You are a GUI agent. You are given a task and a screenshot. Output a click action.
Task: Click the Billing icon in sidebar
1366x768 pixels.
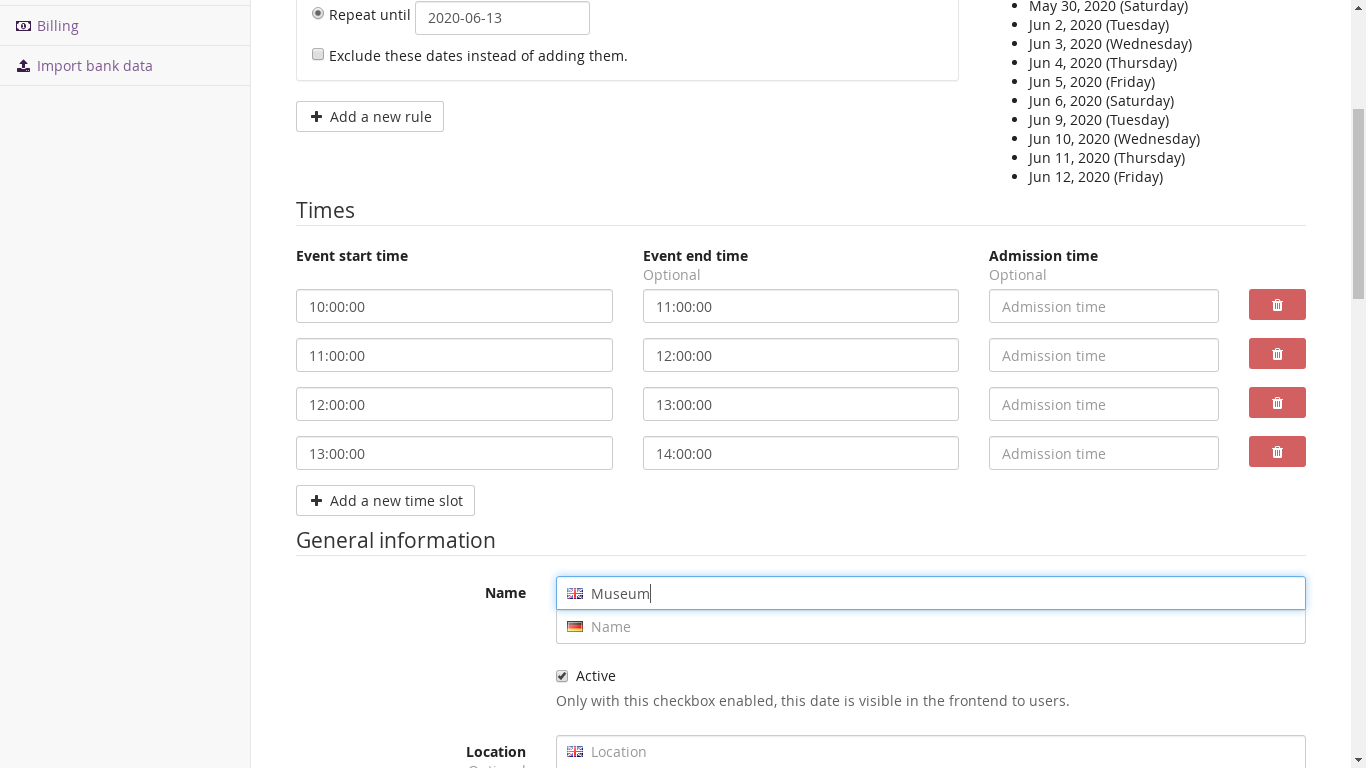23,26
